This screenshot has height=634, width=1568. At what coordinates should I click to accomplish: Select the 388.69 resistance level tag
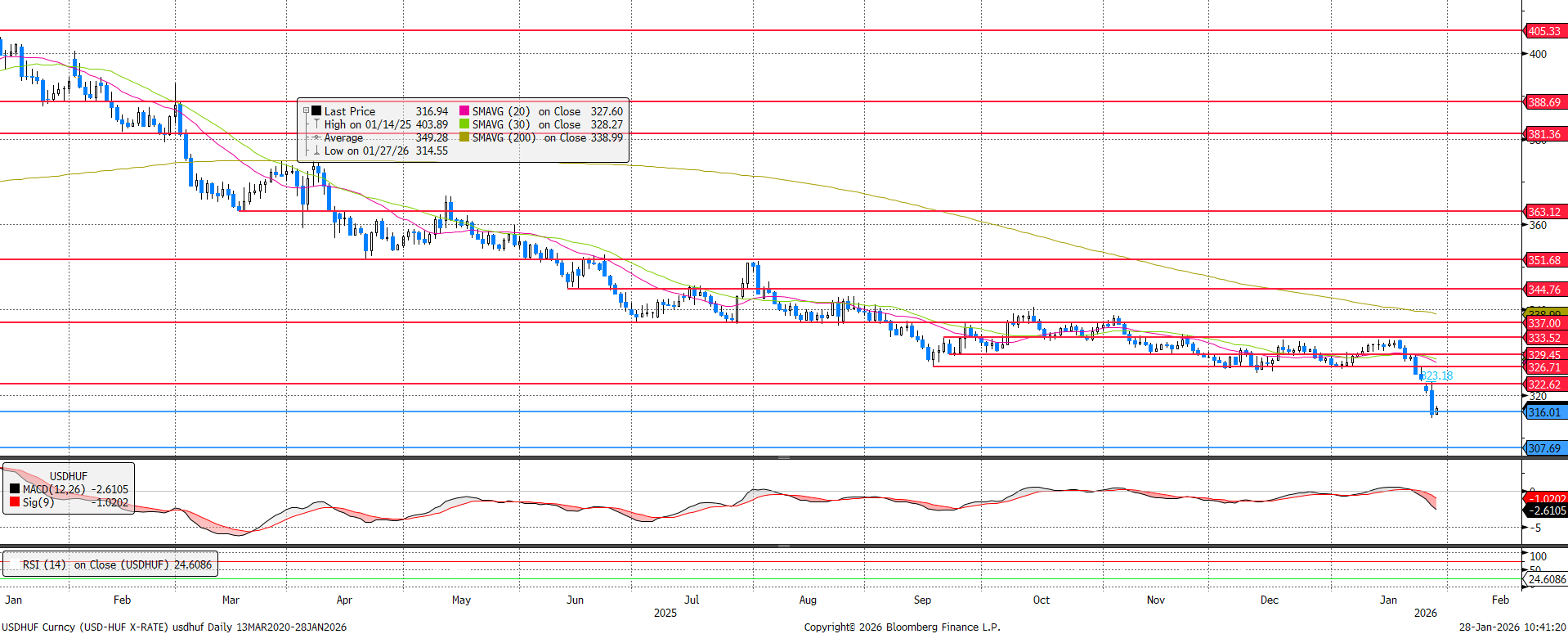point(1544,102)
